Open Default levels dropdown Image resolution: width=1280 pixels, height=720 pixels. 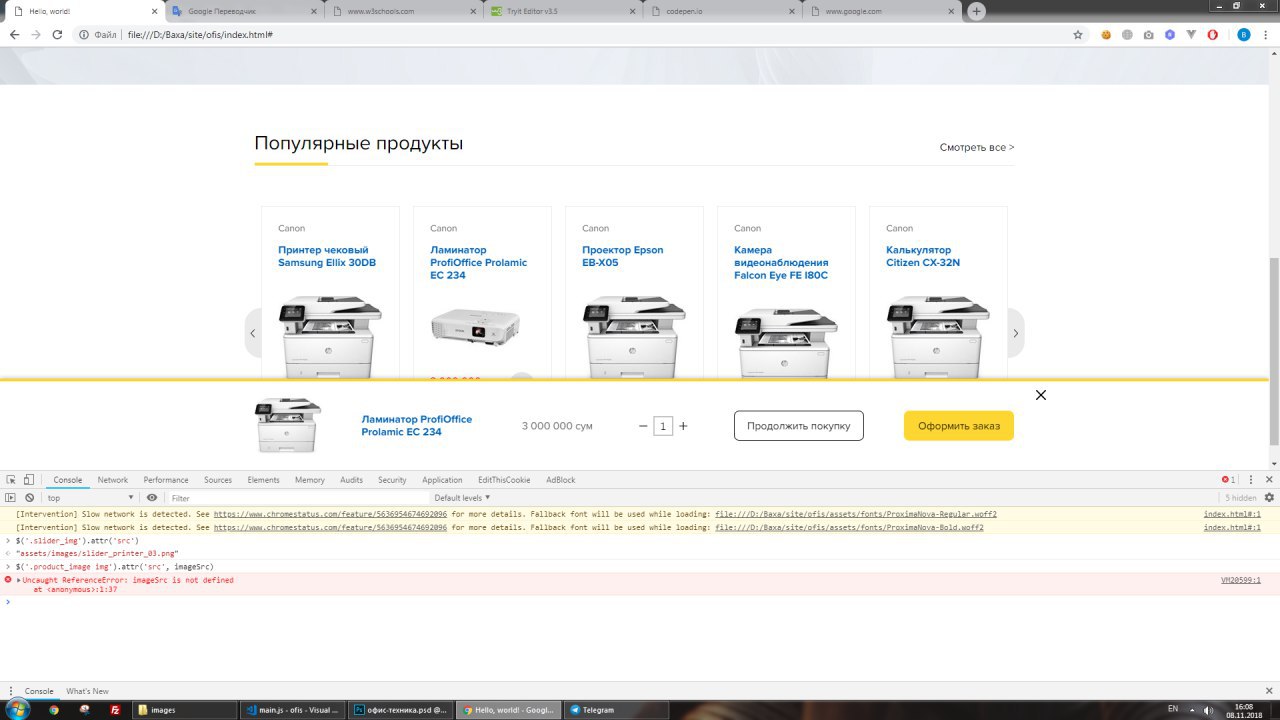coord(462,497)
